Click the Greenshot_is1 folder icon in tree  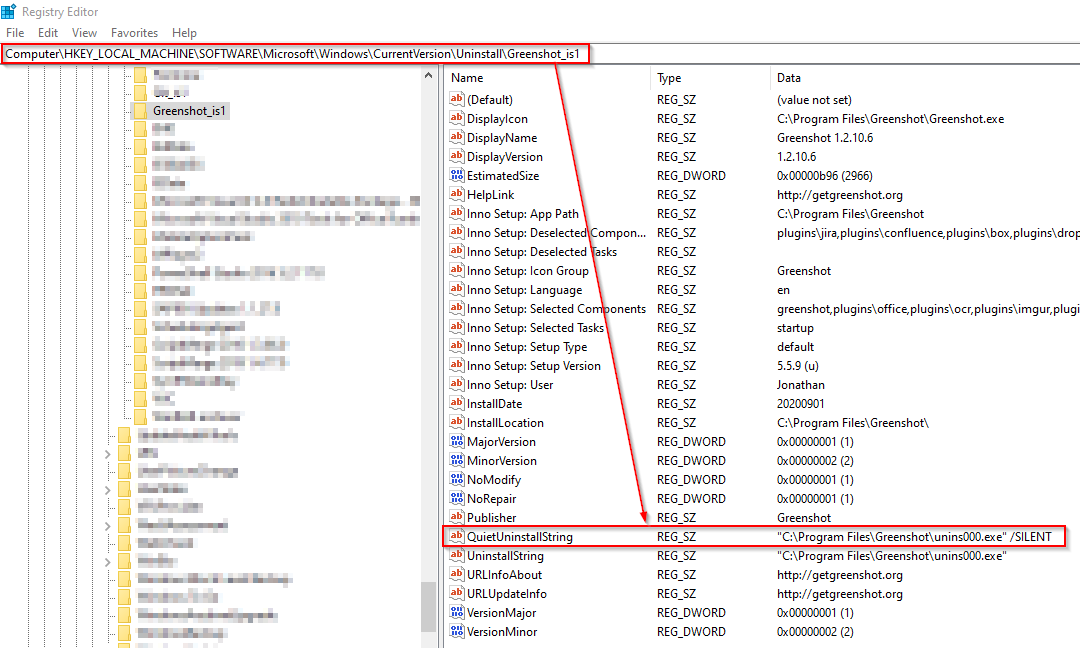coord(141,111)
